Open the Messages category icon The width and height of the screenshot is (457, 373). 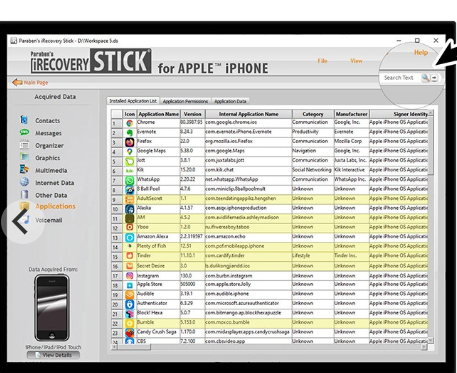pos(24,133)
